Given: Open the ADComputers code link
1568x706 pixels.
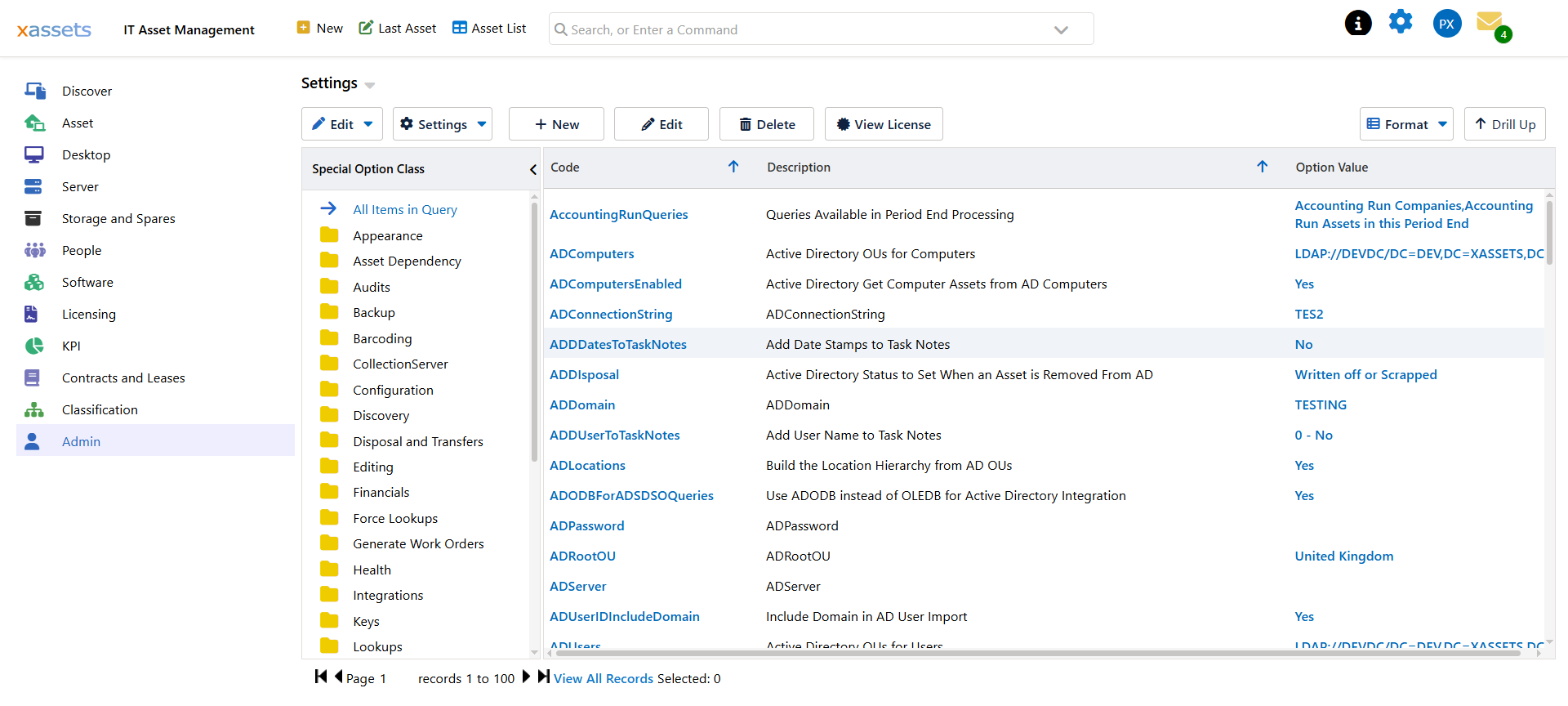Looking at the screenshot, I should (591, 253).
